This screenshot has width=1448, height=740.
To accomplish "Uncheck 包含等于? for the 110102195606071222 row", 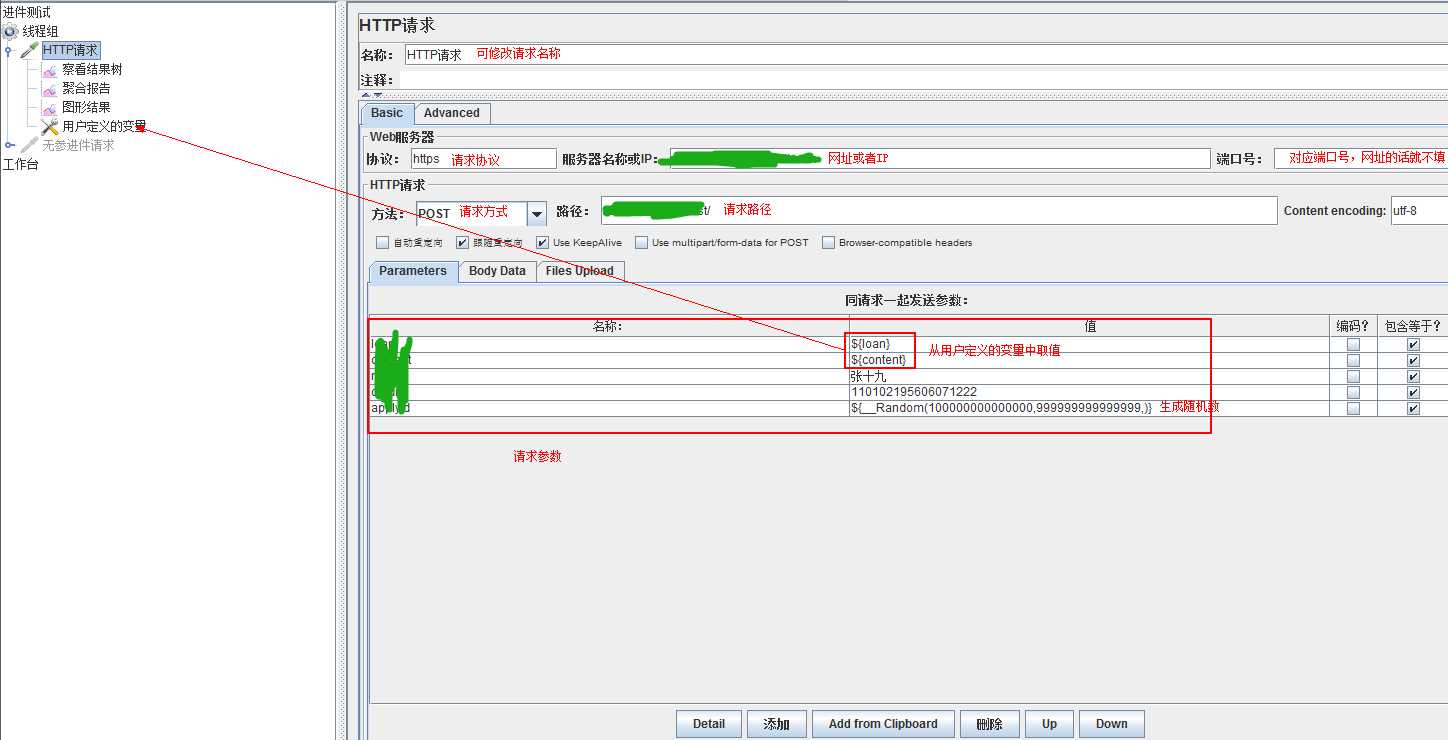I will coord(1413,392).
